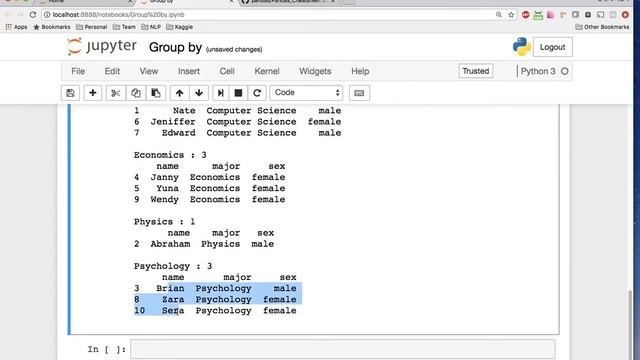The image size is (640, 360).
Task: Paste cells below icon
Action: [x=156, y=93]
